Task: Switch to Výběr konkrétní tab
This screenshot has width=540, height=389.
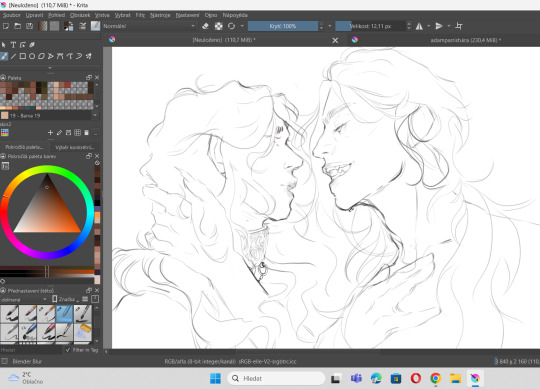Action: click(x=74, y=147)
